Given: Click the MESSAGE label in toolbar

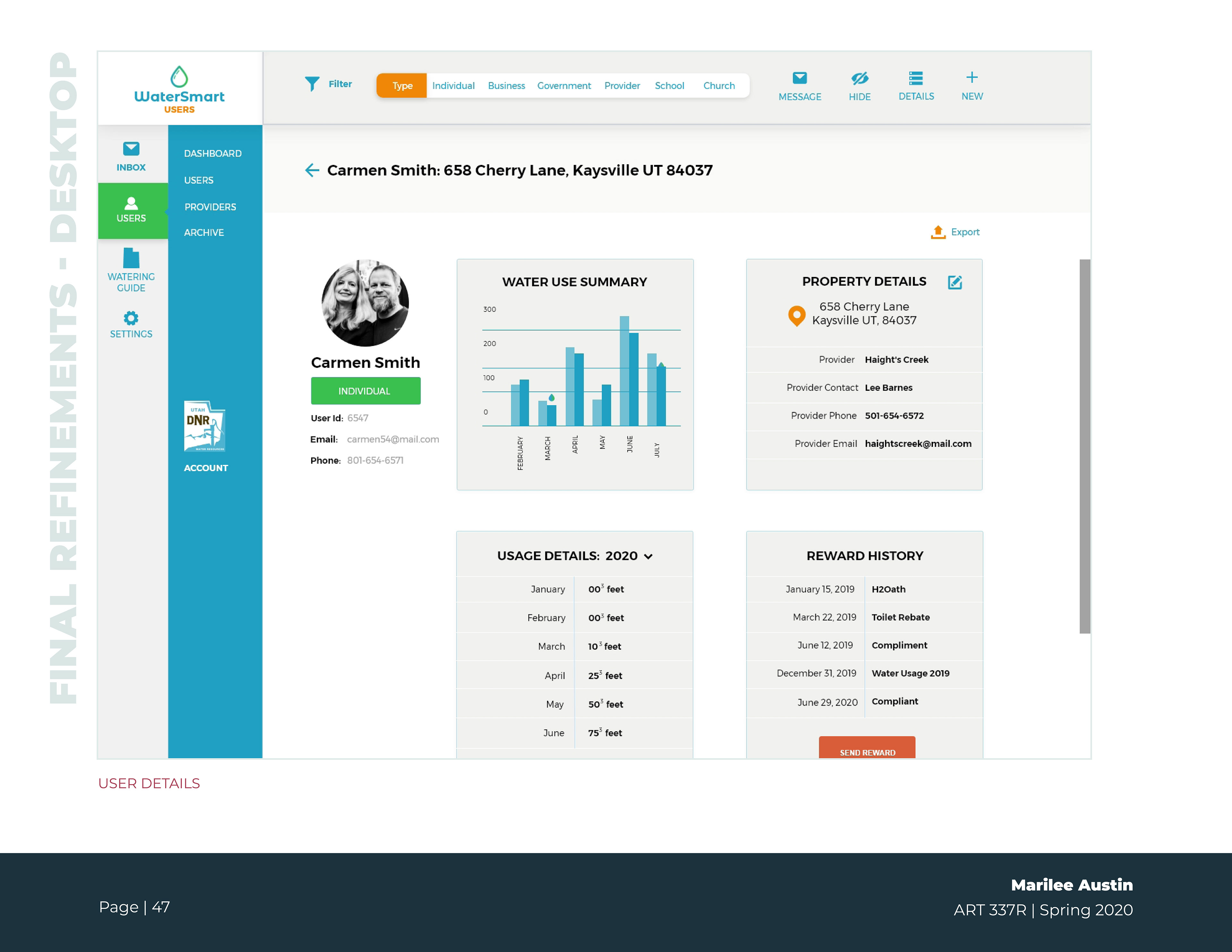Looking at the screenshot, I should pos(799,97).
